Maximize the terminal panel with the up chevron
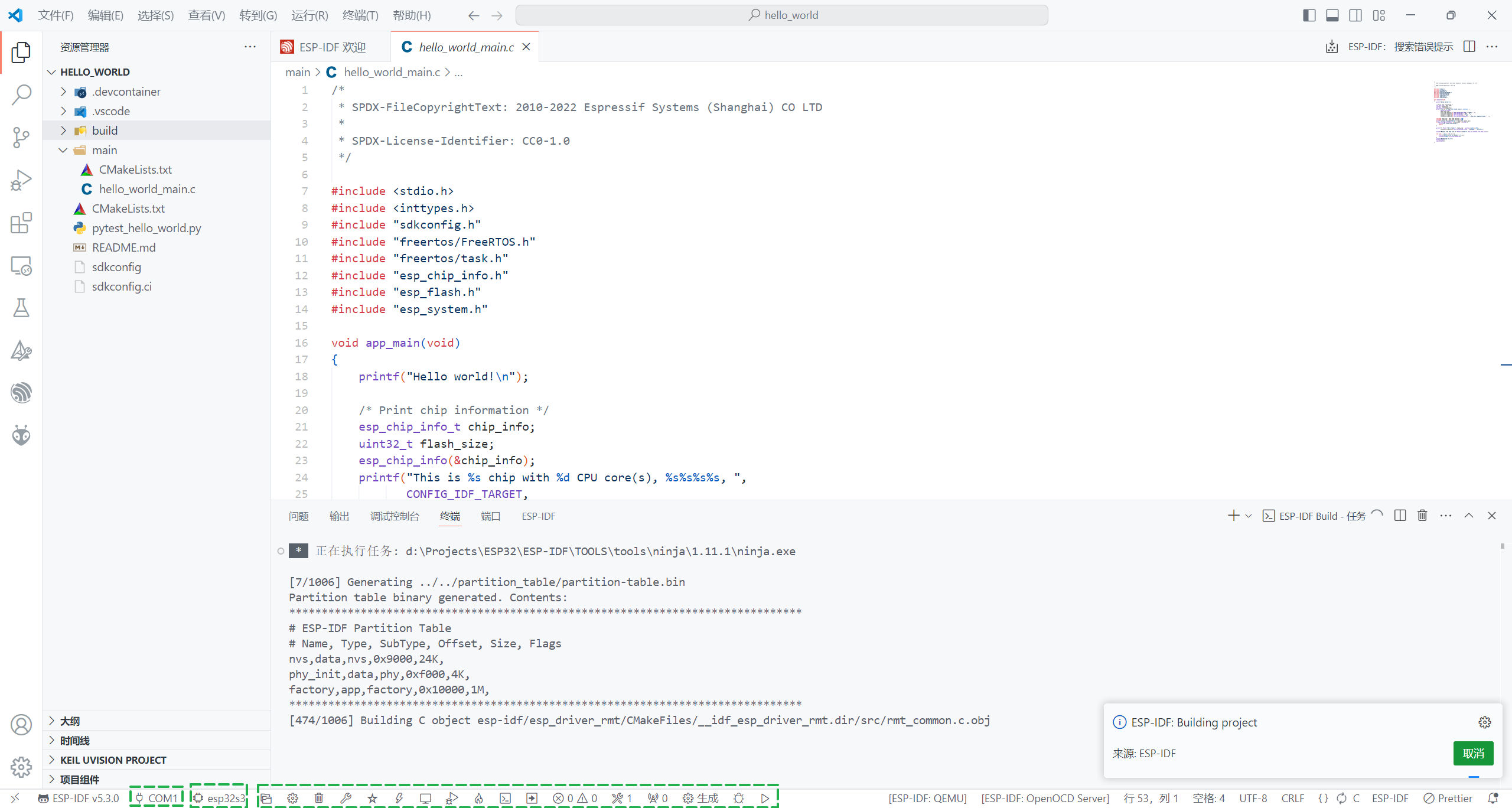The width and height of the screenshot is (1512, 808). (x=1469, y=516)
